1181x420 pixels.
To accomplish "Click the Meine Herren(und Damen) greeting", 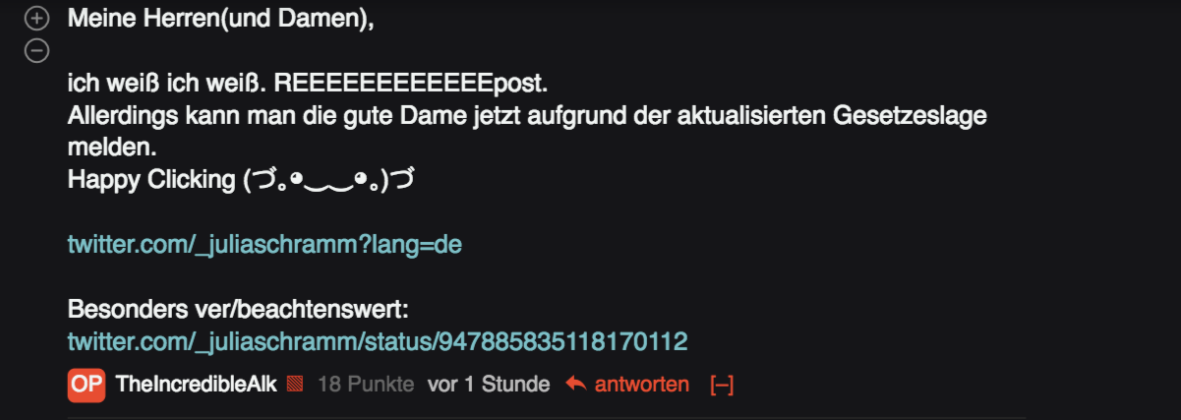I will click(x=221, y=19).
